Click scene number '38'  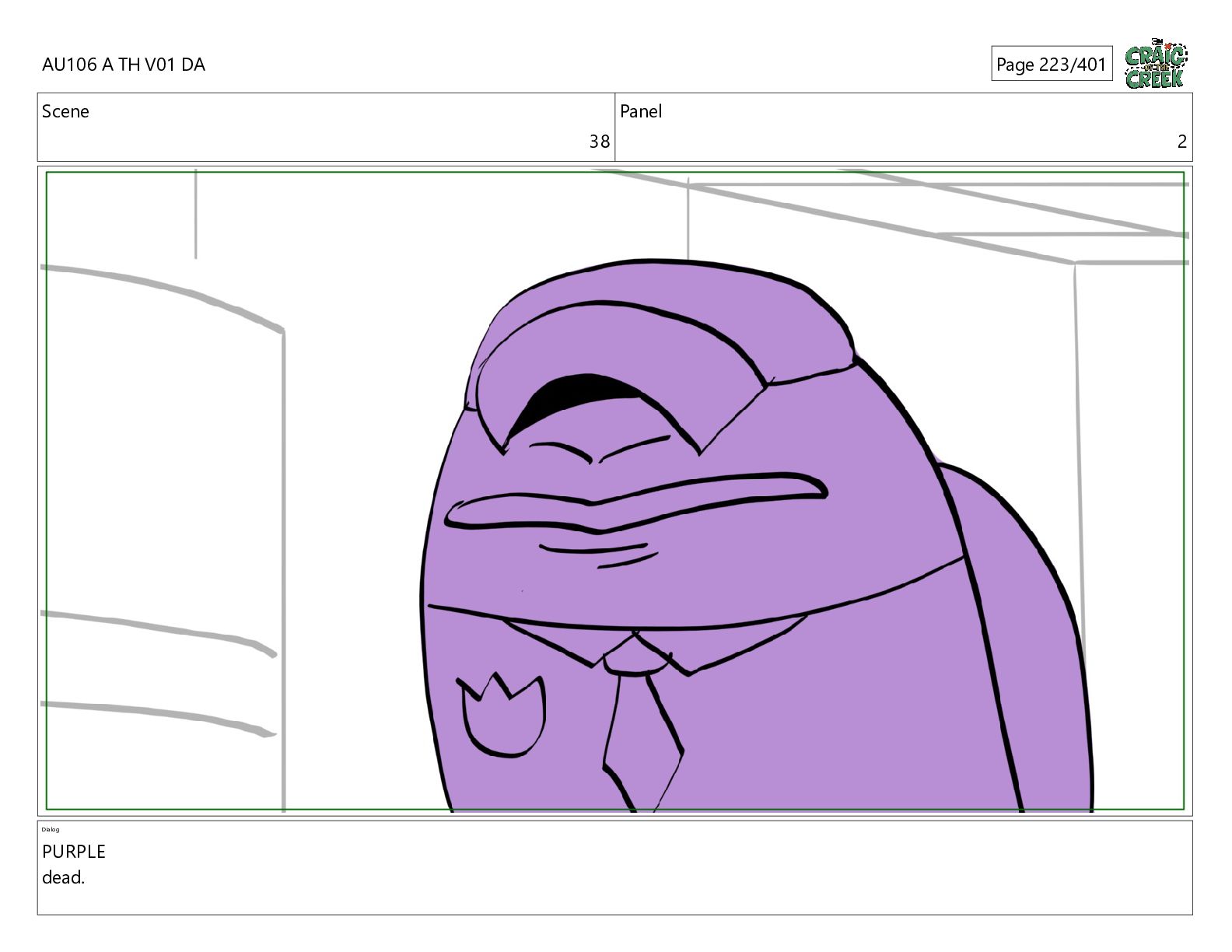tap(599, 142)
